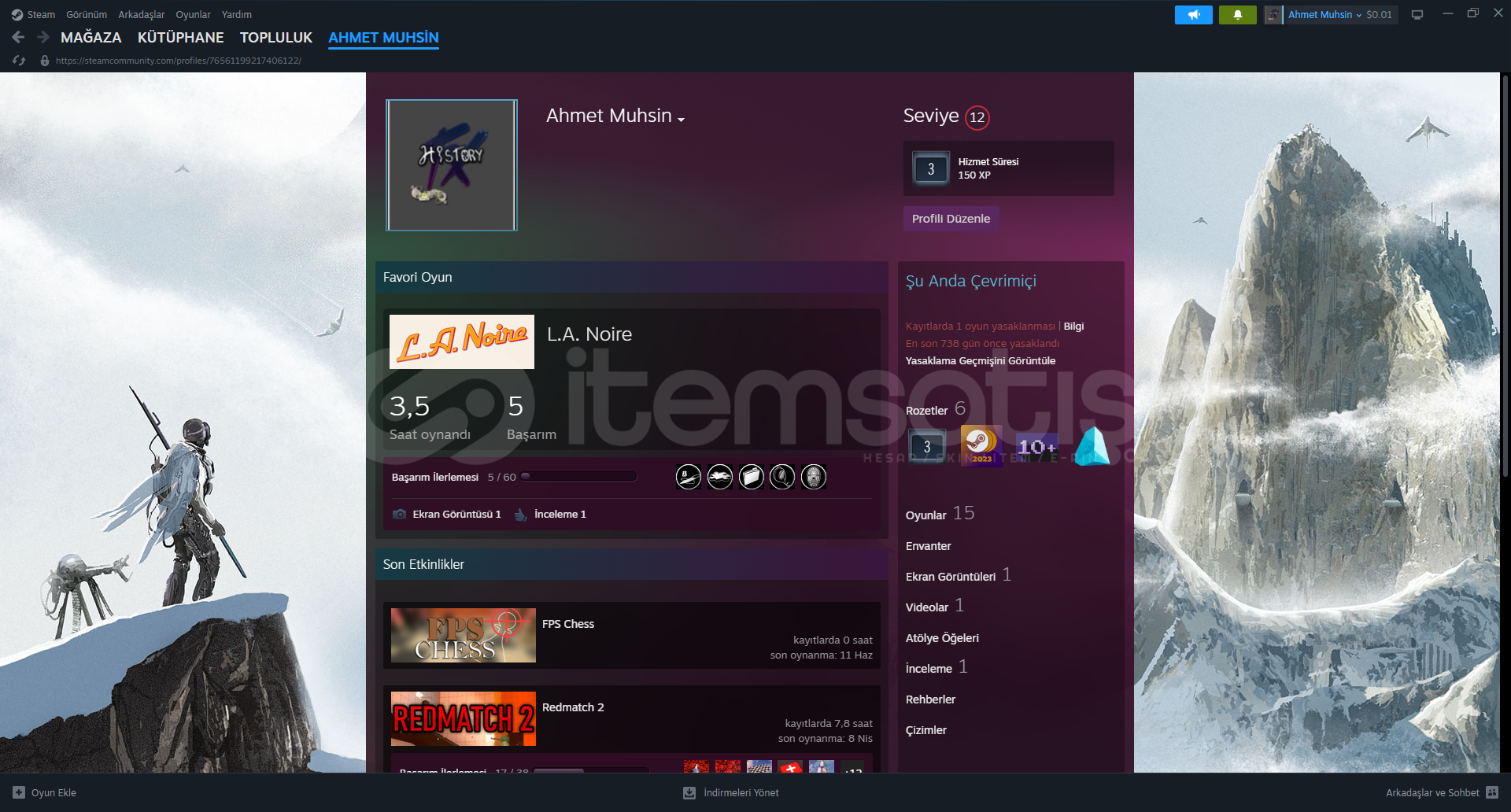Click the wallet balance $0.01
Viewport: 1511px width, 812px height.
click(1379, 15)
